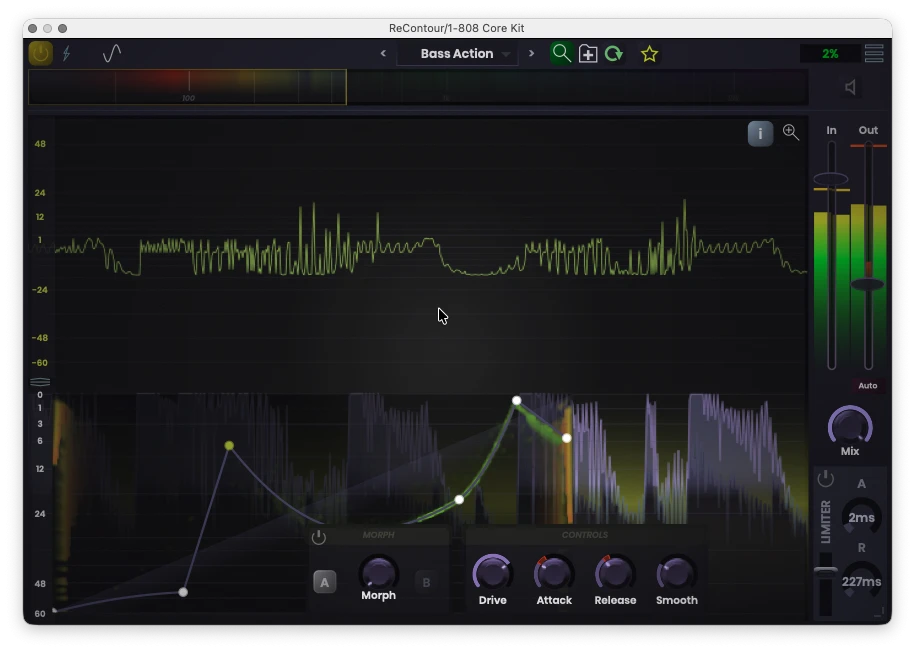Show the info overlay button

pyautogui.click(x=760, y=133)
